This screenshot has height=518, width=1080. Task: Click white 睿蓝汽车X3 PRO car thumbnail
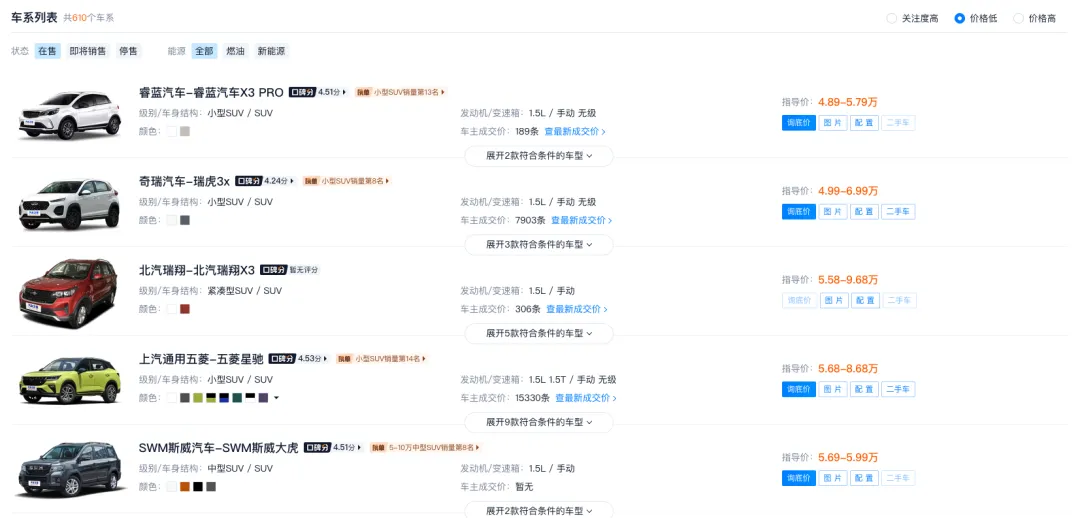(x=69, y=115)
